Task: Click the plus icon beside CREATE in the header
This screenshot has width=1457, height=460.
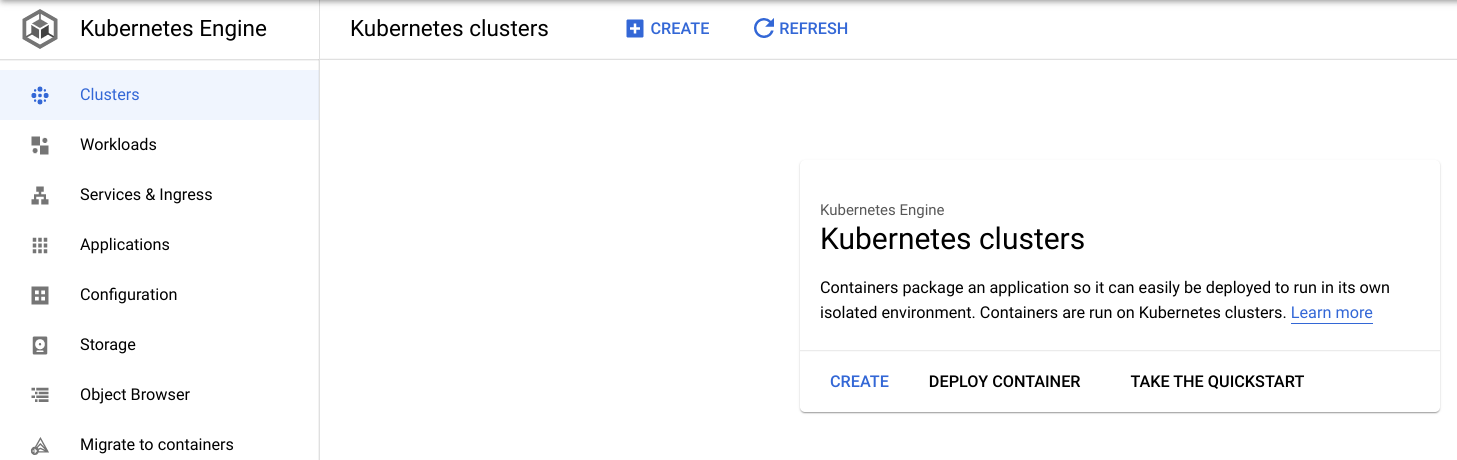Action: (634, 29)
